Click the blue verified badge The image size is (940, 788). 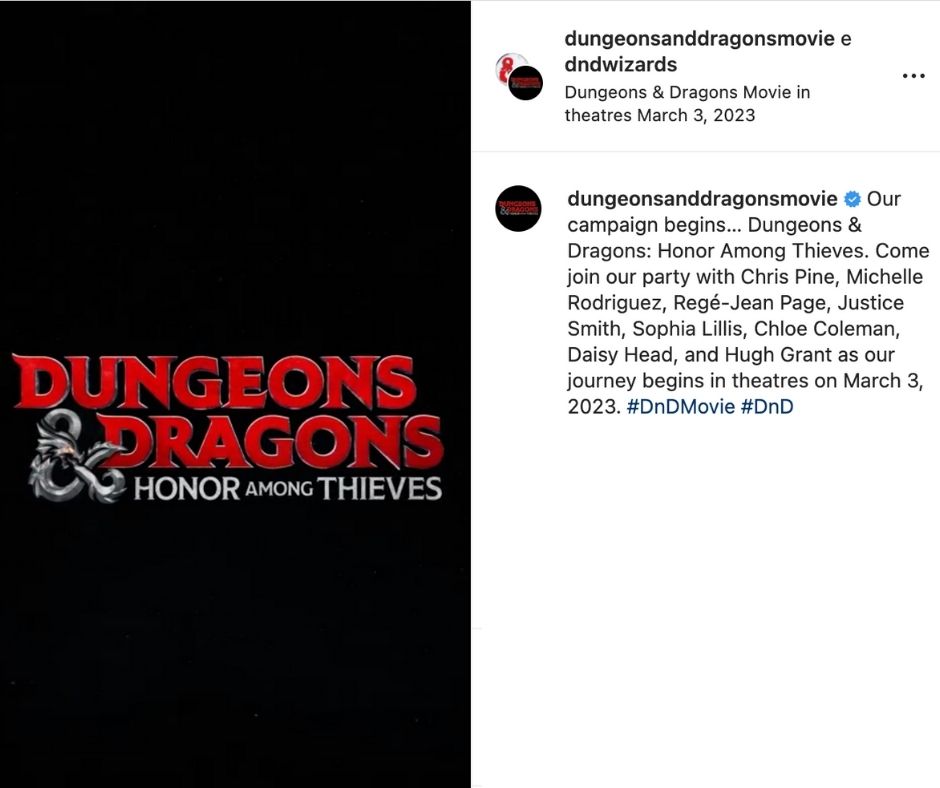coord(852,199)
